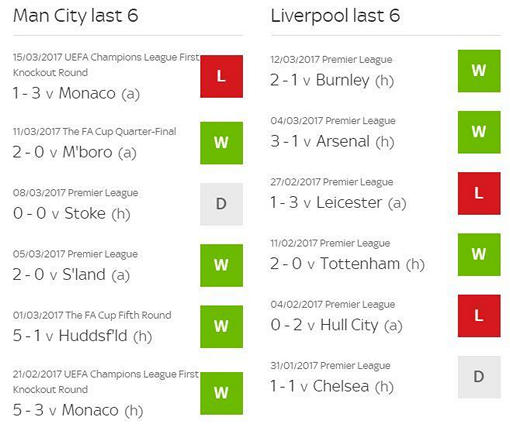Screen dimensions: 510x428
Task: Select the grey D badge for Stoke
Action: coord(221,204)
